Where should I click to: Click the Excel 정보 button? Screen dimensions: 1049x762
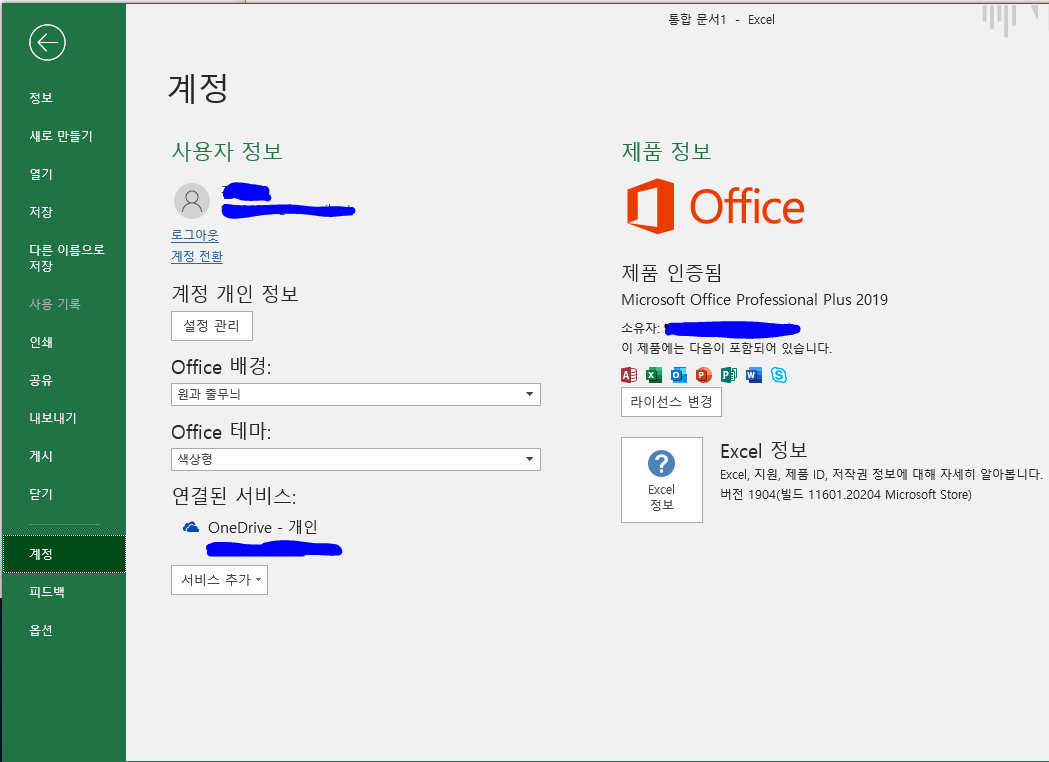point(662,480)
